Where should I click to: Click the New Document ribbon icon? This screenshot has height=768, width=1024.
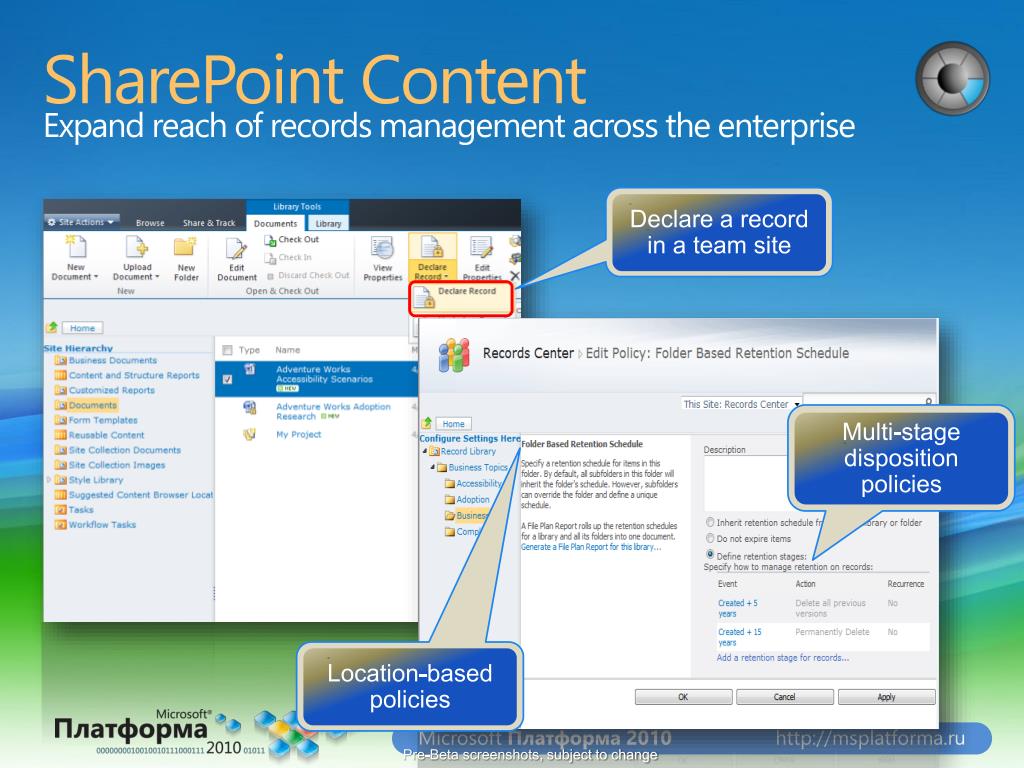76,248
